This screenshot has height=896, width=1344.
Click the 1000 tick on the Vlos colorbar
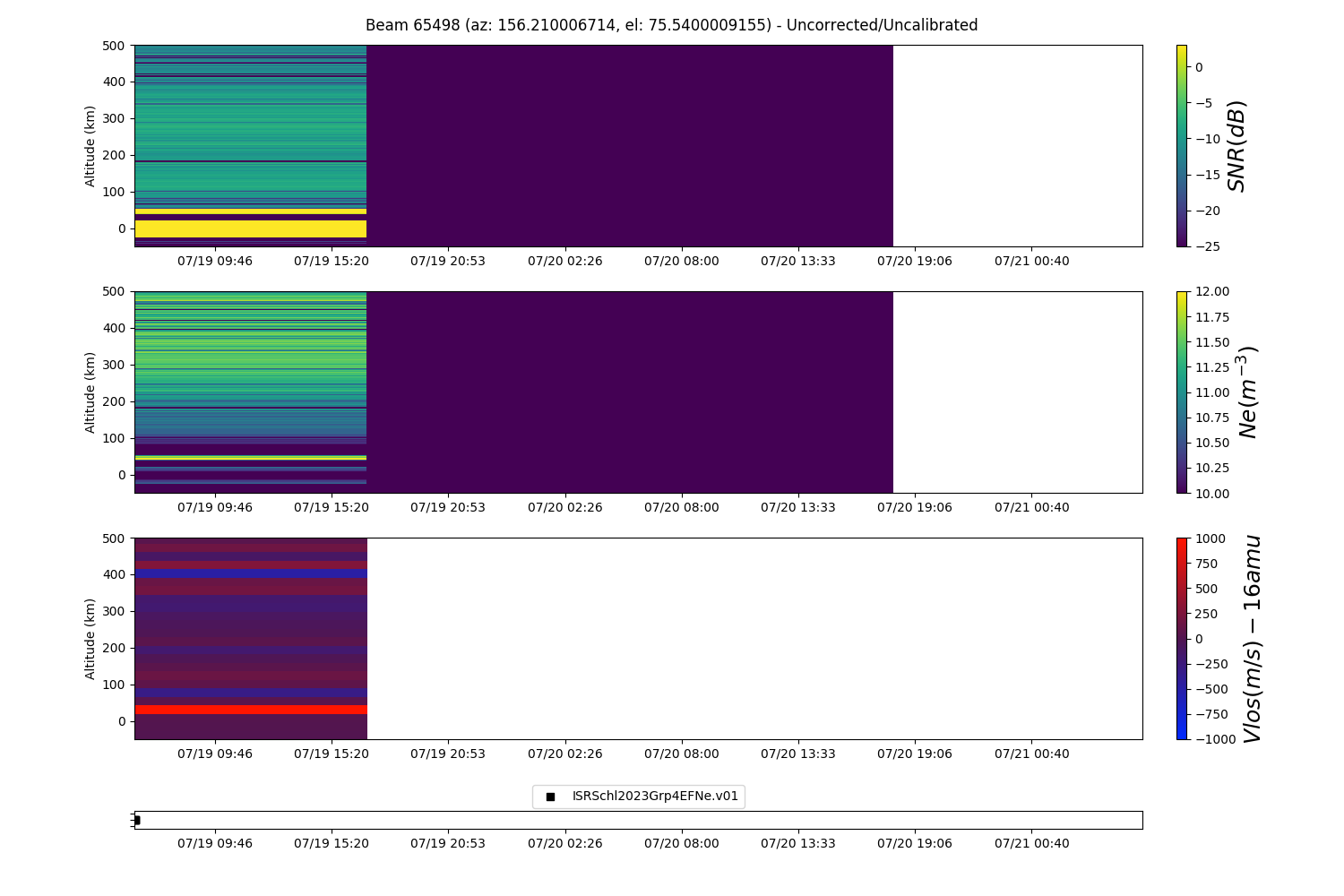point(1210,538)
